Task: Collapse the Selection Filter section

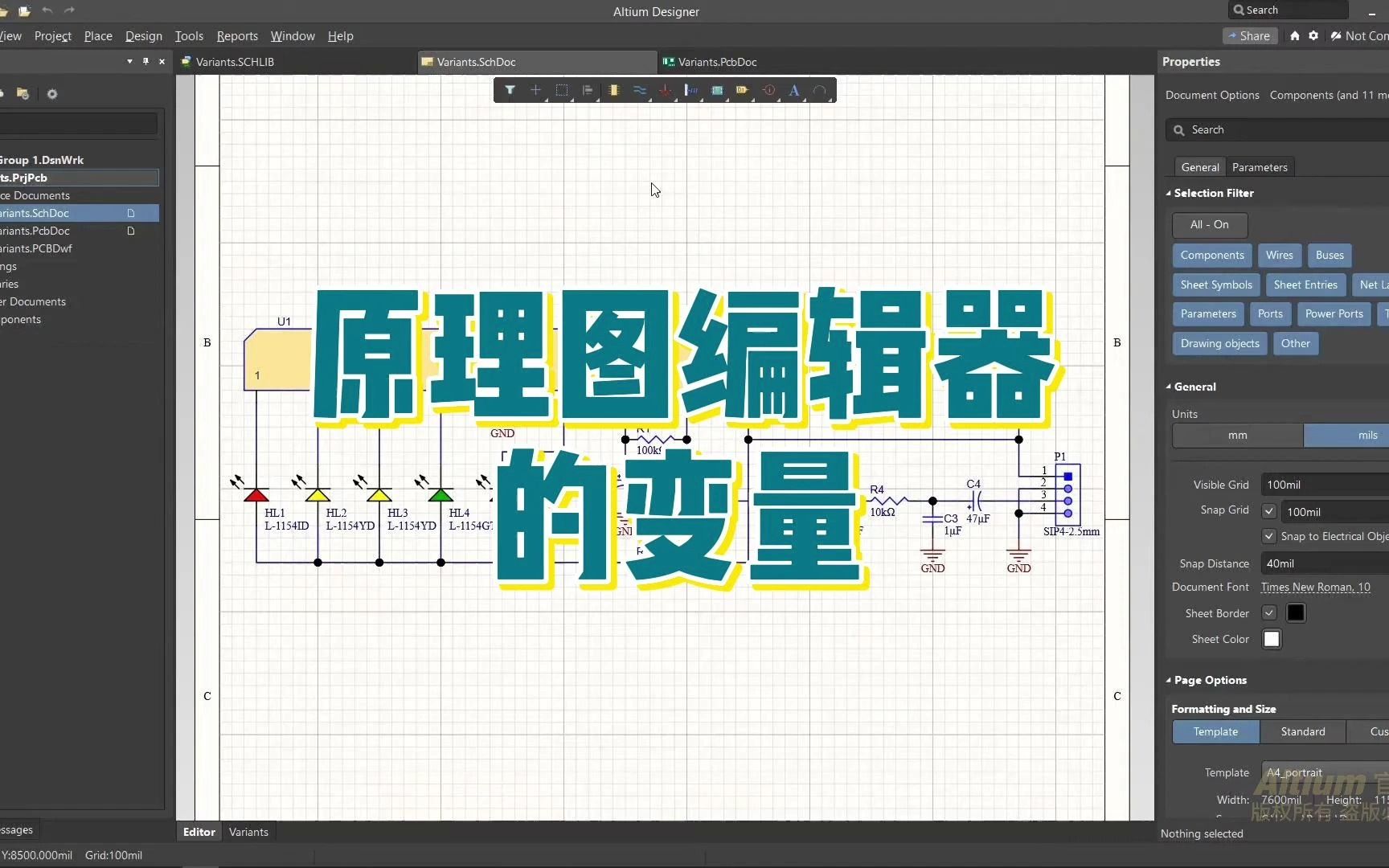Action: [x=1170, y=193]
